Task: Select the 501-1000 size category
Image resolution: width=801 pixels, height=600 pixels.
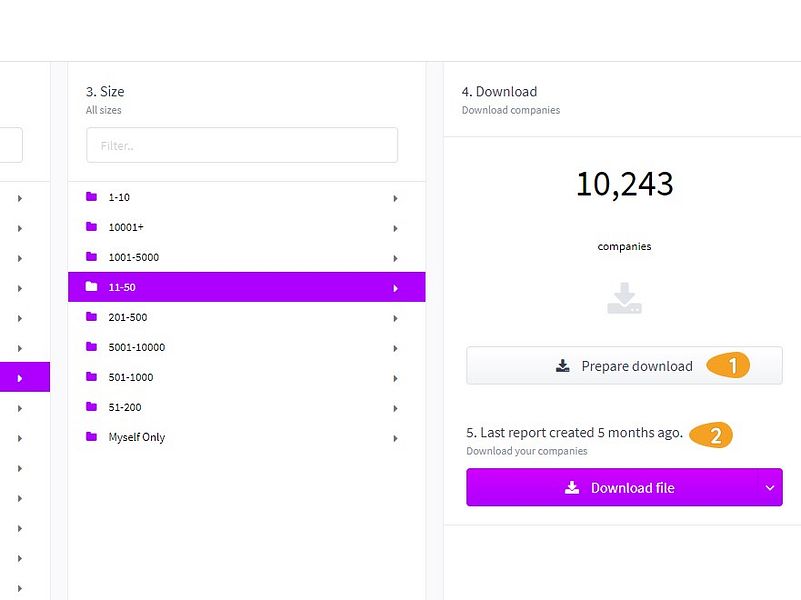Action: 247,377
